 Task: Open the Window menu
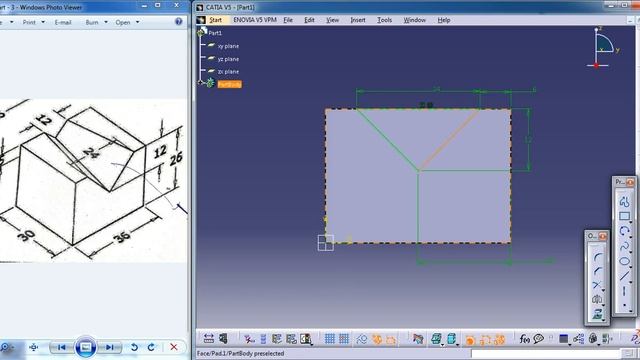(x=414, y=20)
